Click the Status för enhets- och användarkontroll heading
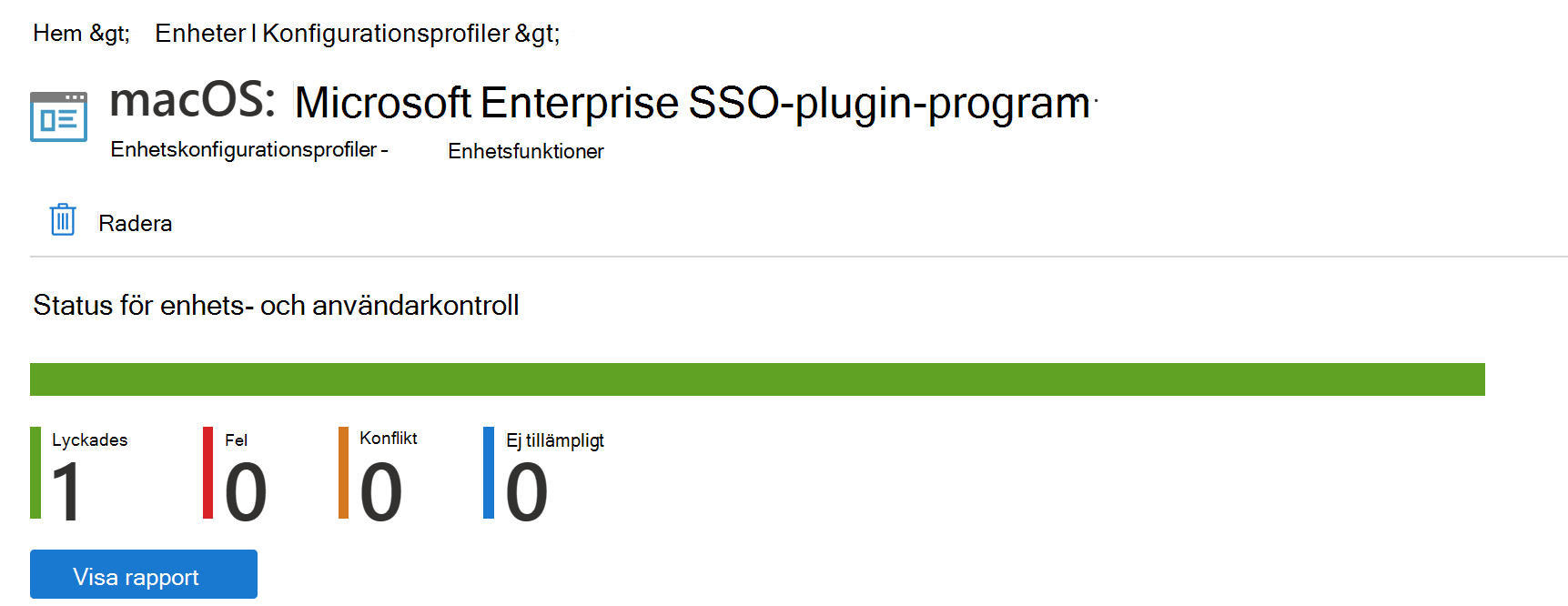 coord(275,306)
